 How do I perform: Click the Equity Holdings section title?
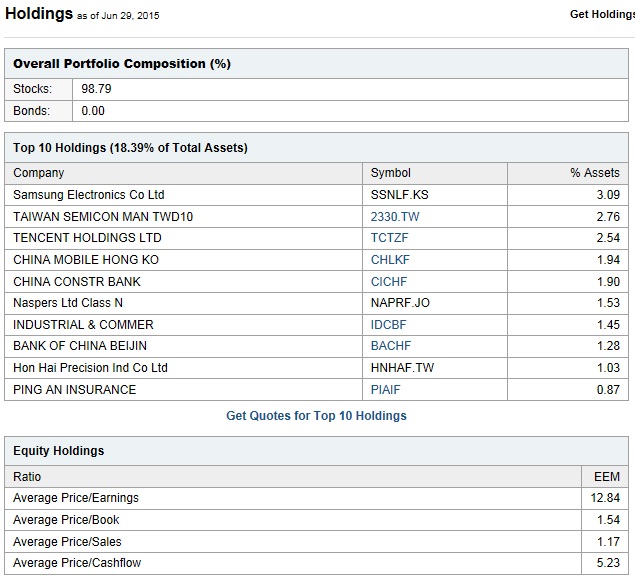(x=58, y=451)
